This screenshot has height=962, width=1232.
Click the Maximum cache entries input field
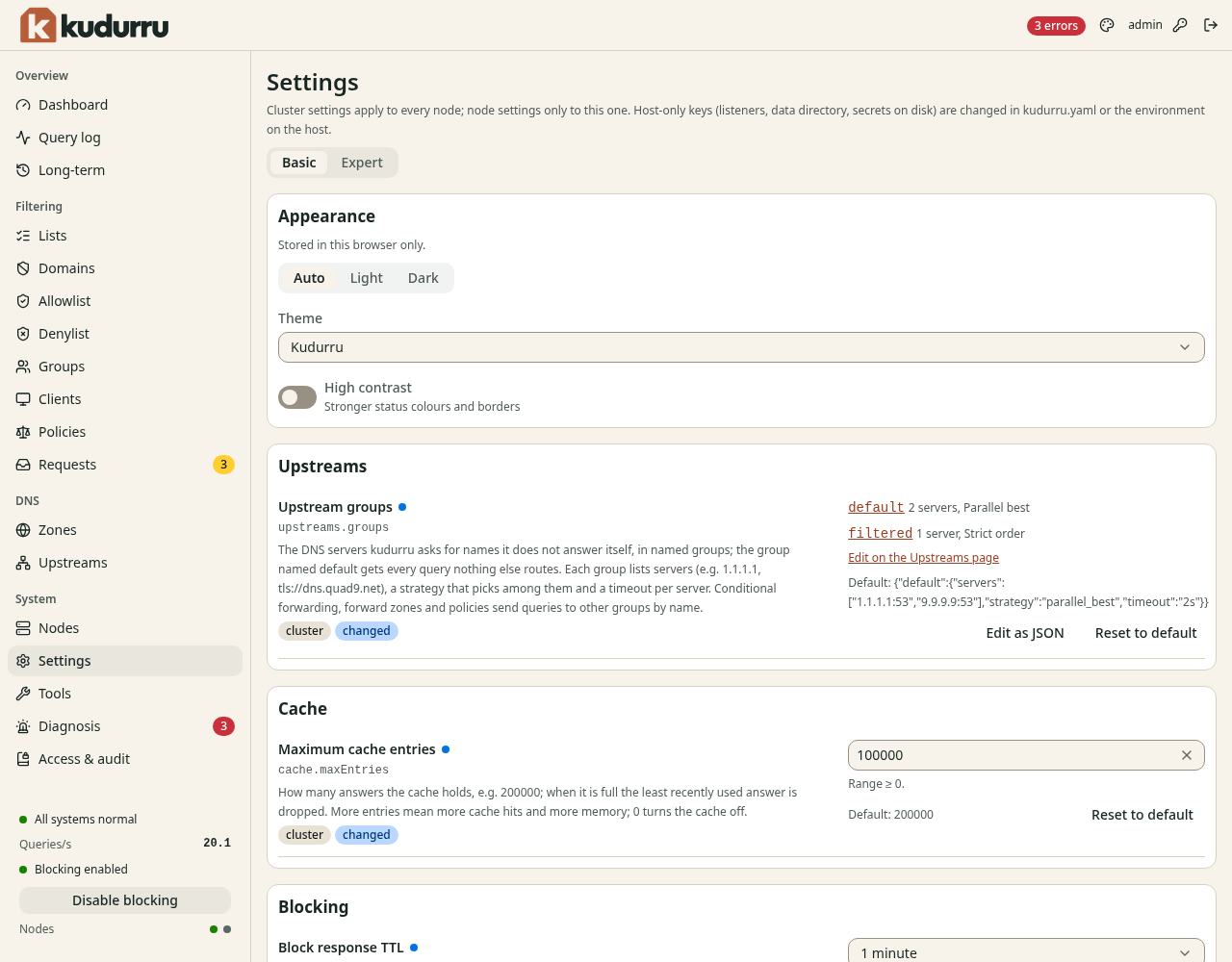(1026, 755)
